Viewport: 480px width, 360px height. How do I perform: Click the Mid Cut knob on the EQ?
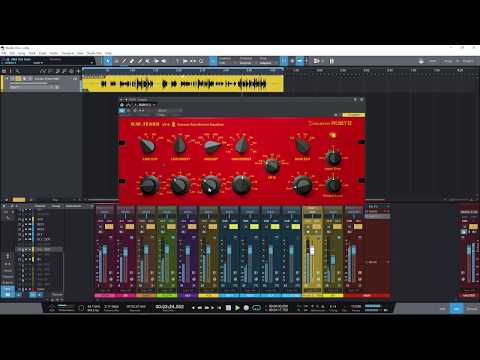pos(211,145)
